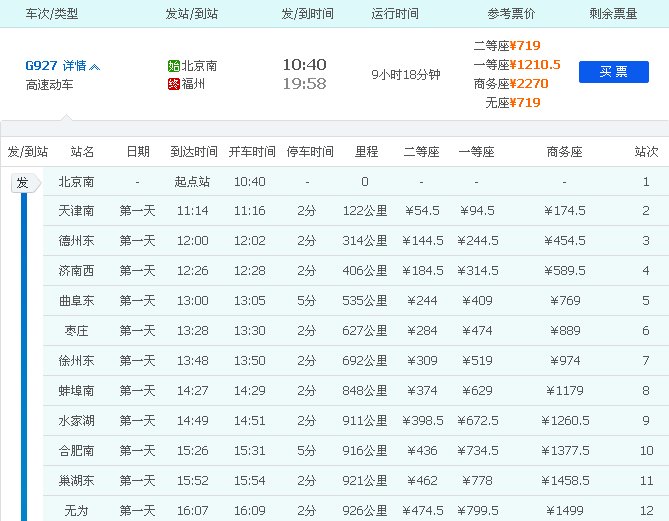Click the 开车时间 column header
The width and height of the screenshot is (669, 521).
click(x=252, y=151)
